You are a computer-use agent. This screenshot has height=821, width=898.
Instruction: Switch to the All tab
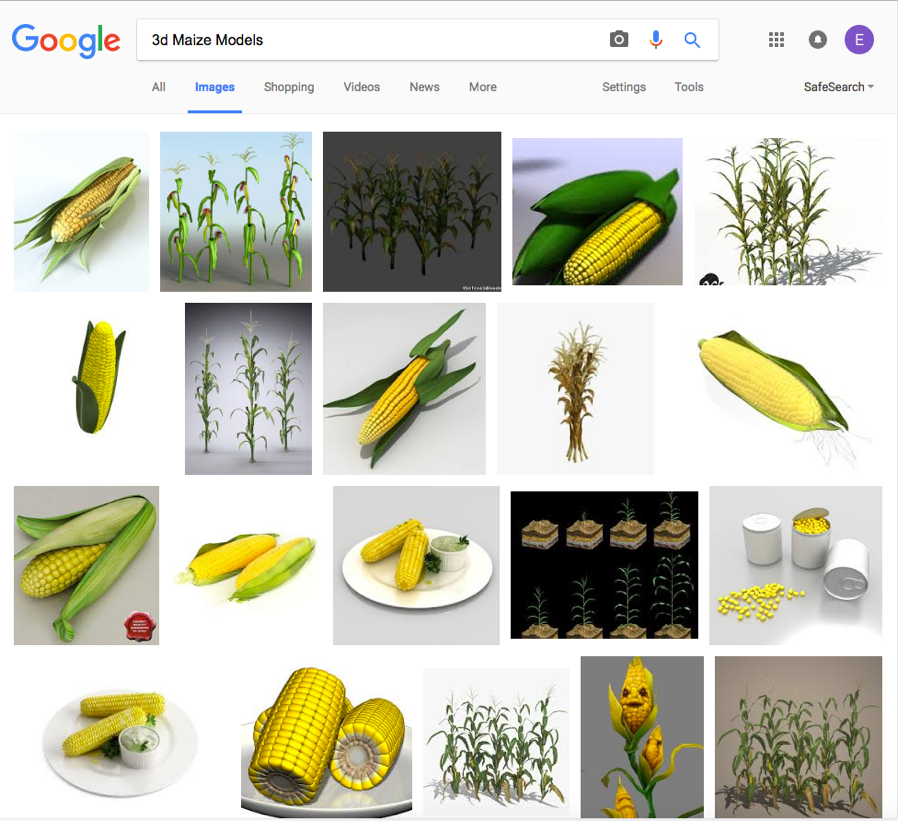(x=159, y=87)
